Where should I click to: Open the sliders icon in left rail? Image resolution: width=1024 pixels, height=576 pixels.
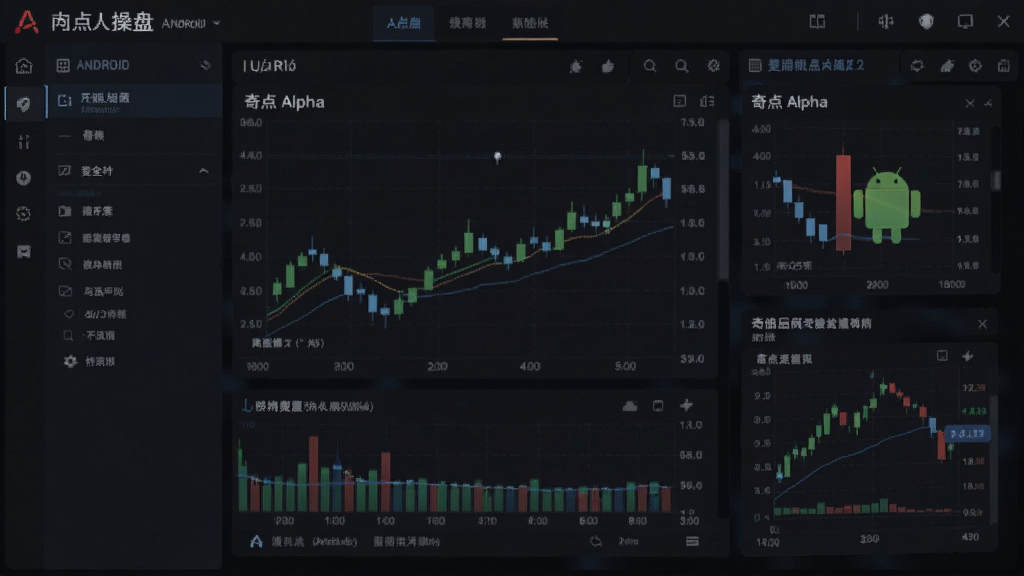point(24,141)
